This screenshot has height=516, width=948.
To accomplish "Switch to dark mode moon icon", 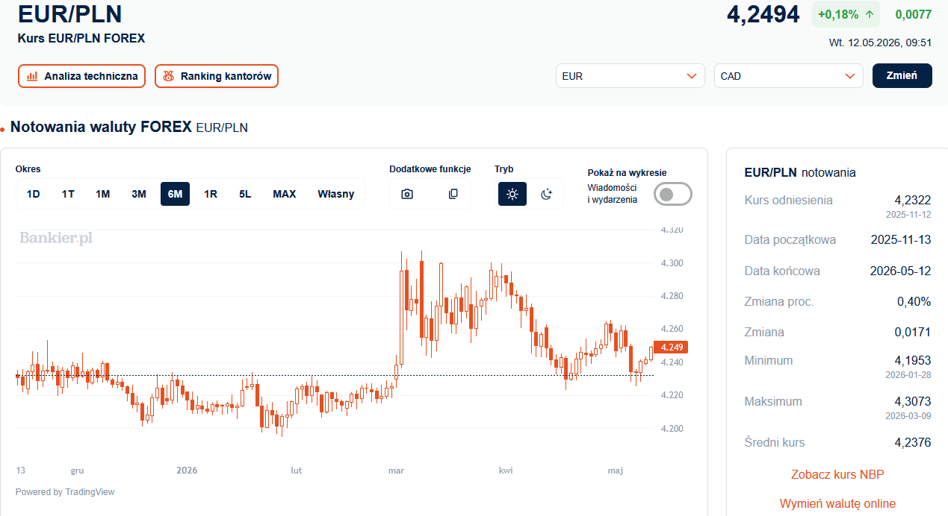I will (546, 194).
